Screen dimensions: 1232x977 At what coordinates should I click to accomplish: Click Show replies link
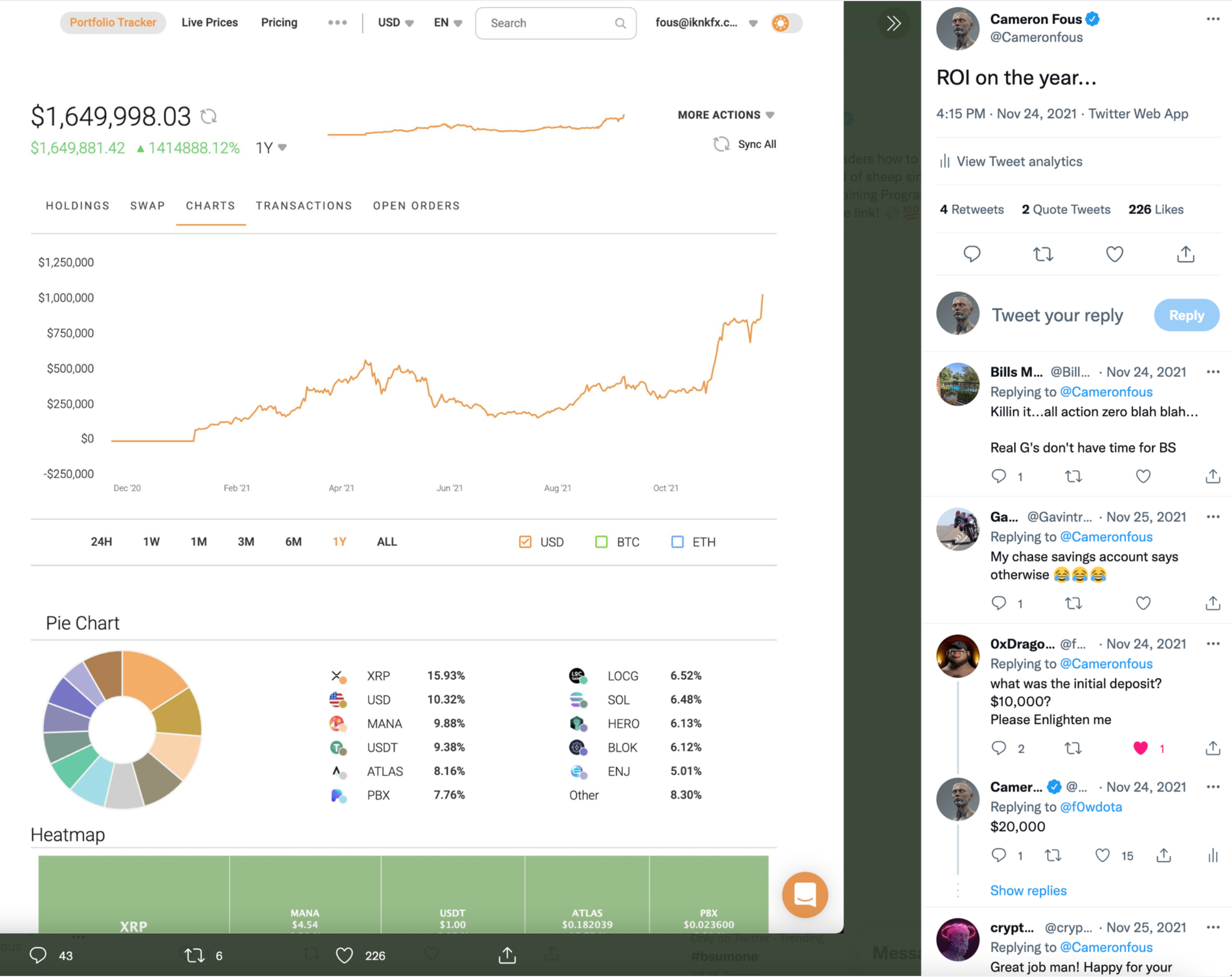point(1028,890)
